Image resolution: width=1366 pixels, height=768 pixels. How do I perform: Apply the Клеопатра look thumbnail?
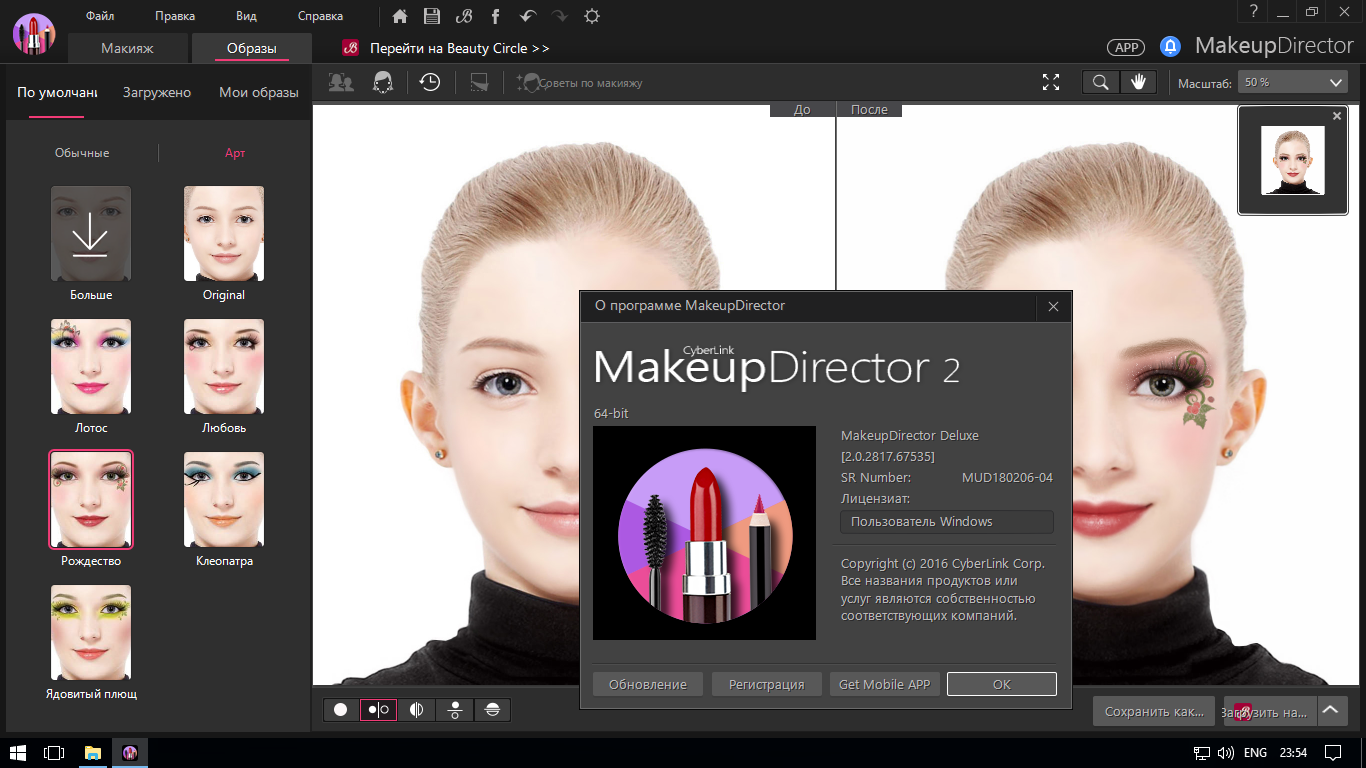point(224,500)
